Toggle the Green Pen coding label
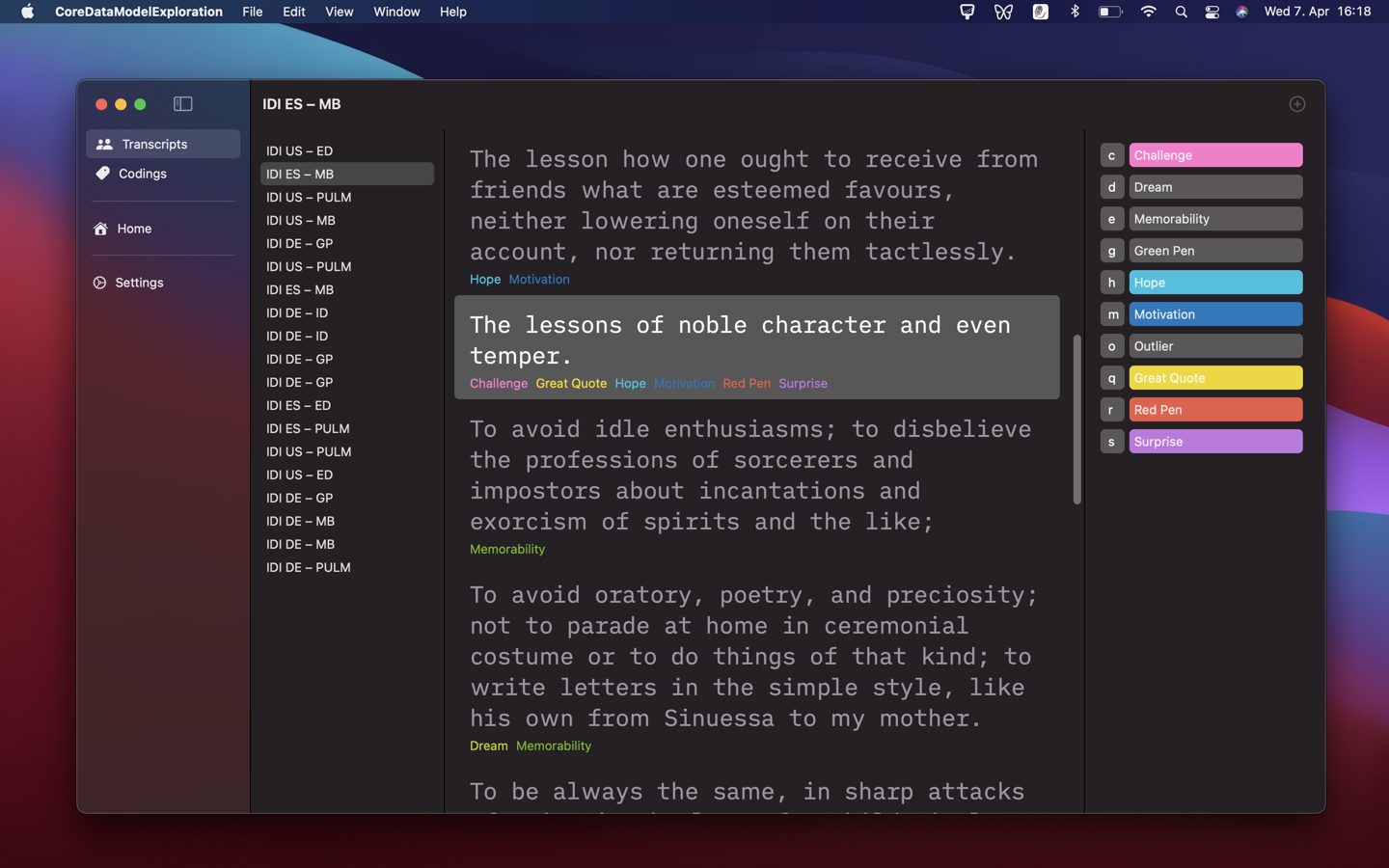 (x=1215, y=251)
